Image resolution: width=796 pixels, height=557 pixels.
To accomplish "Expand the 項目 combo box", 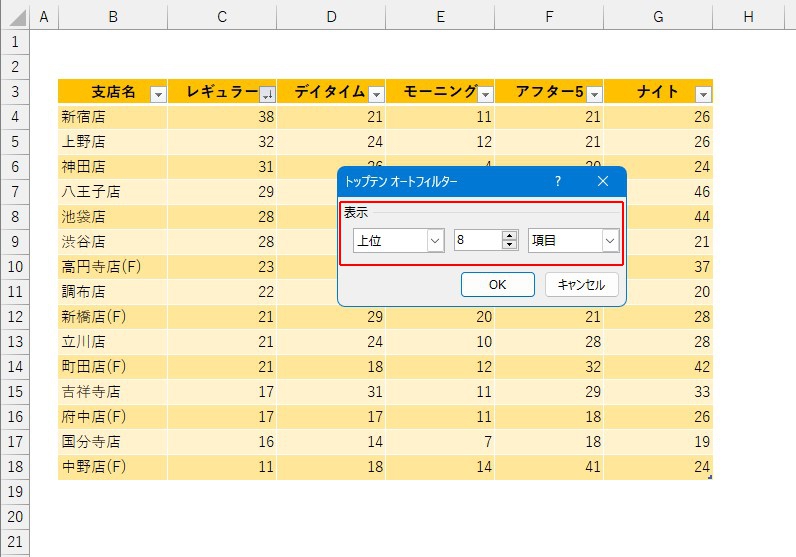I will [610, 241].
